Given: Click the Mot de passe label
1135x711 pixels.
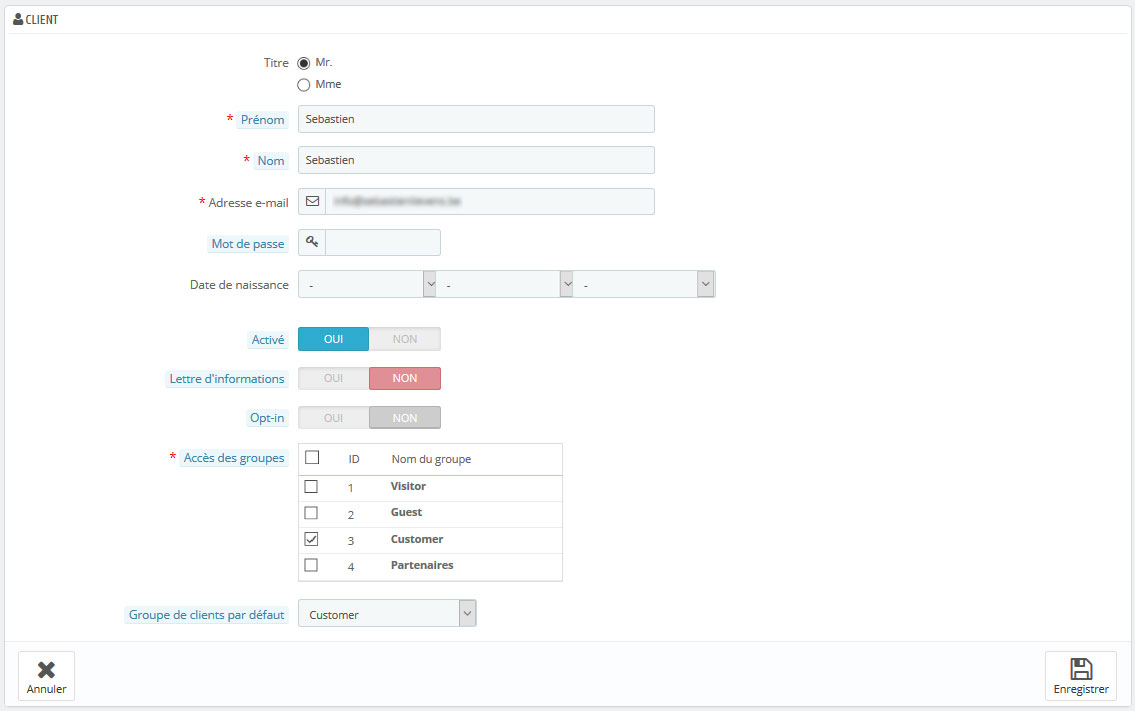Looking at the screenshot, I should pyautogui.click(x=248, y=244).
